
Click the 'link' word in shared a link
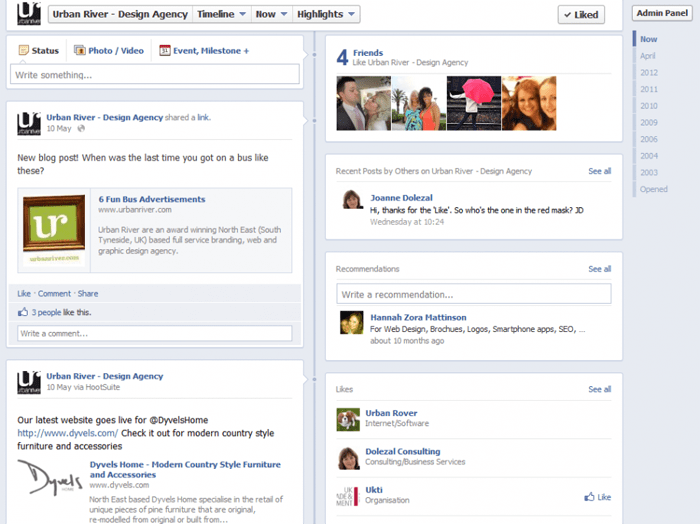click(203, 117)
